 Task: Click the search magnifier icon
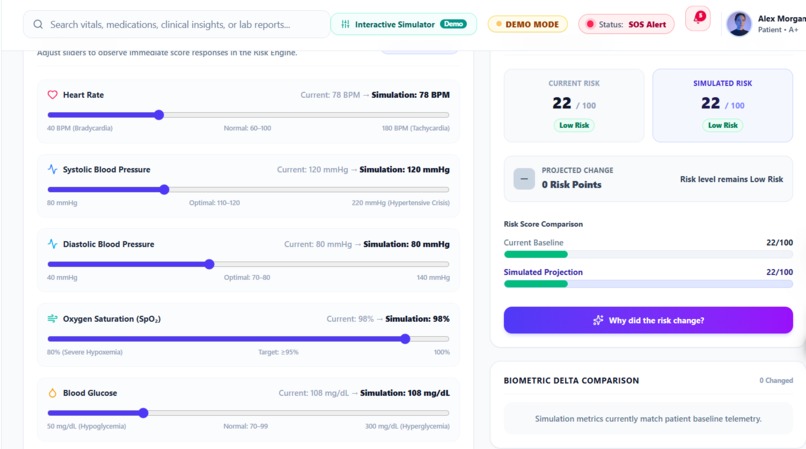(x=38, y=24)
